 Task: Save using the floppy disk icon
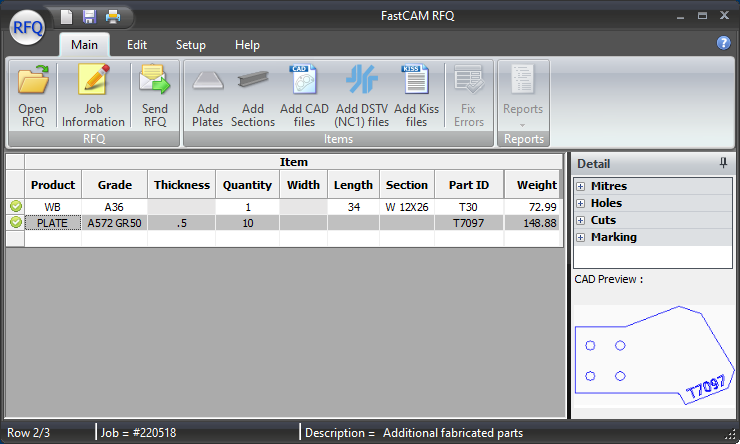[89, 17]
